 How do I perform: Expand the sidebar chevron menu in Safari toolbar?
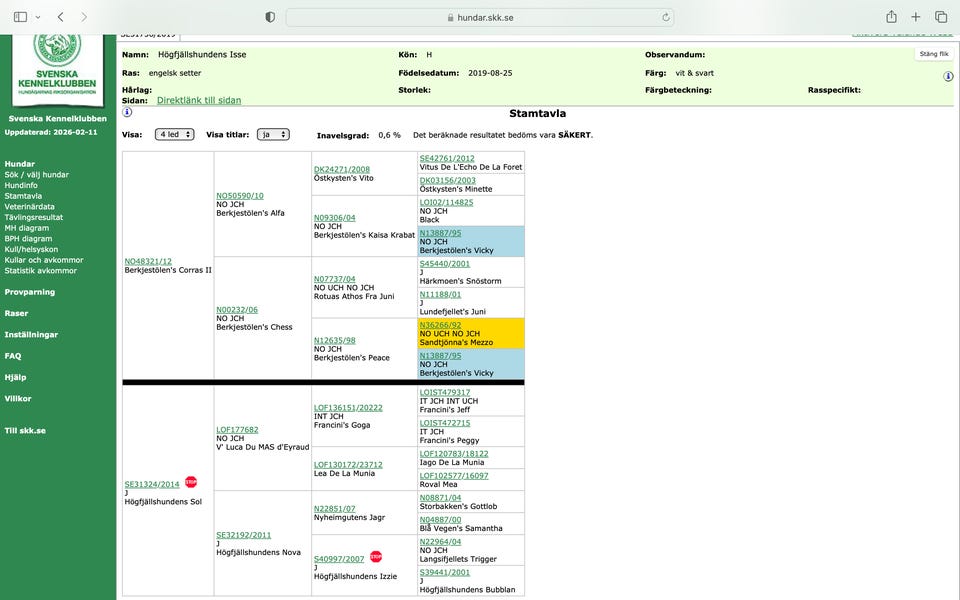point(38,17)
